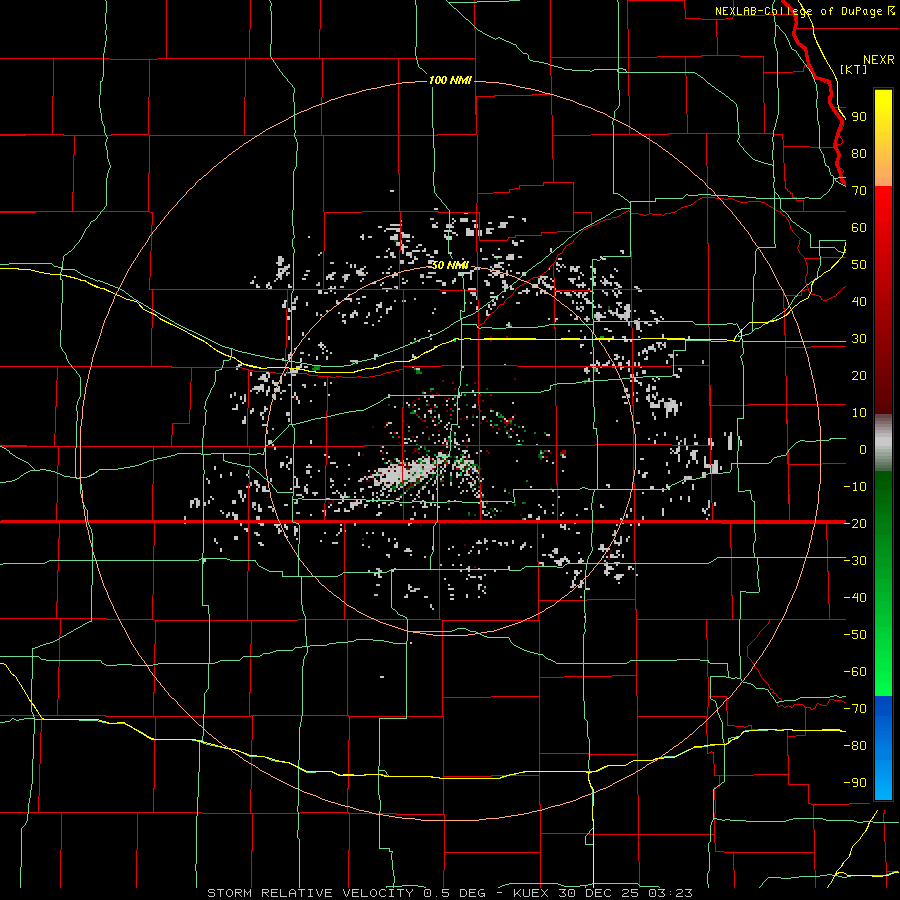
Task: Click the NEXLAB-College of DuPage credit text
Action: point(805,11)
